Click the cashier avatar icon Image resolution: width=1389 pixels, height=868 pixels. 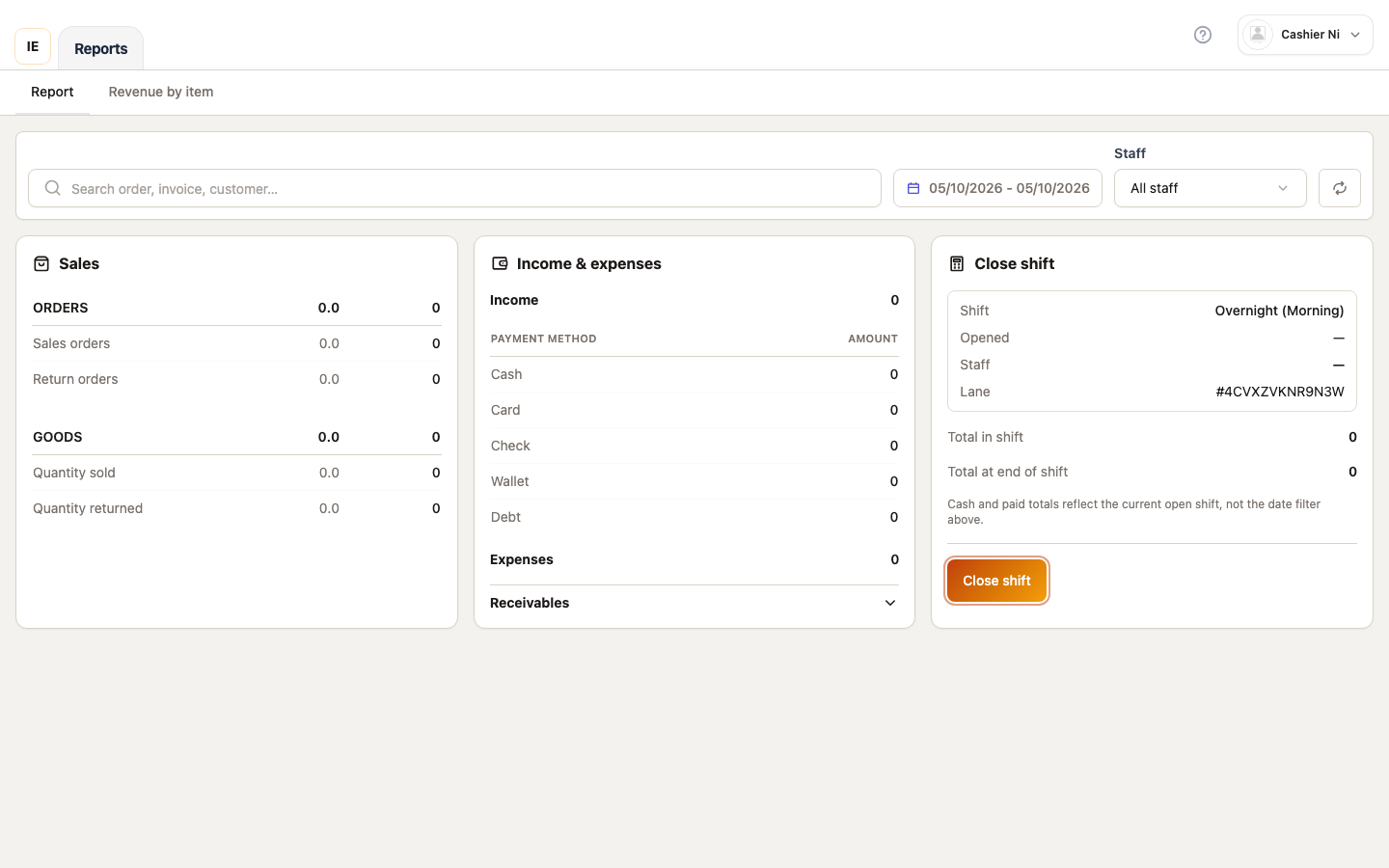click(x=1258, y=35)
